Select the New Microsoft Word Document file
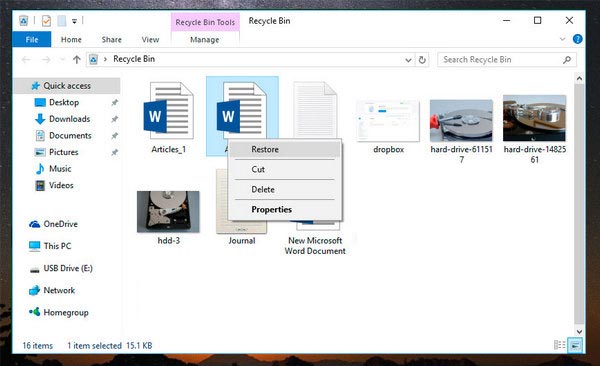This screenshot has height=366, width=600. point(315,245)
